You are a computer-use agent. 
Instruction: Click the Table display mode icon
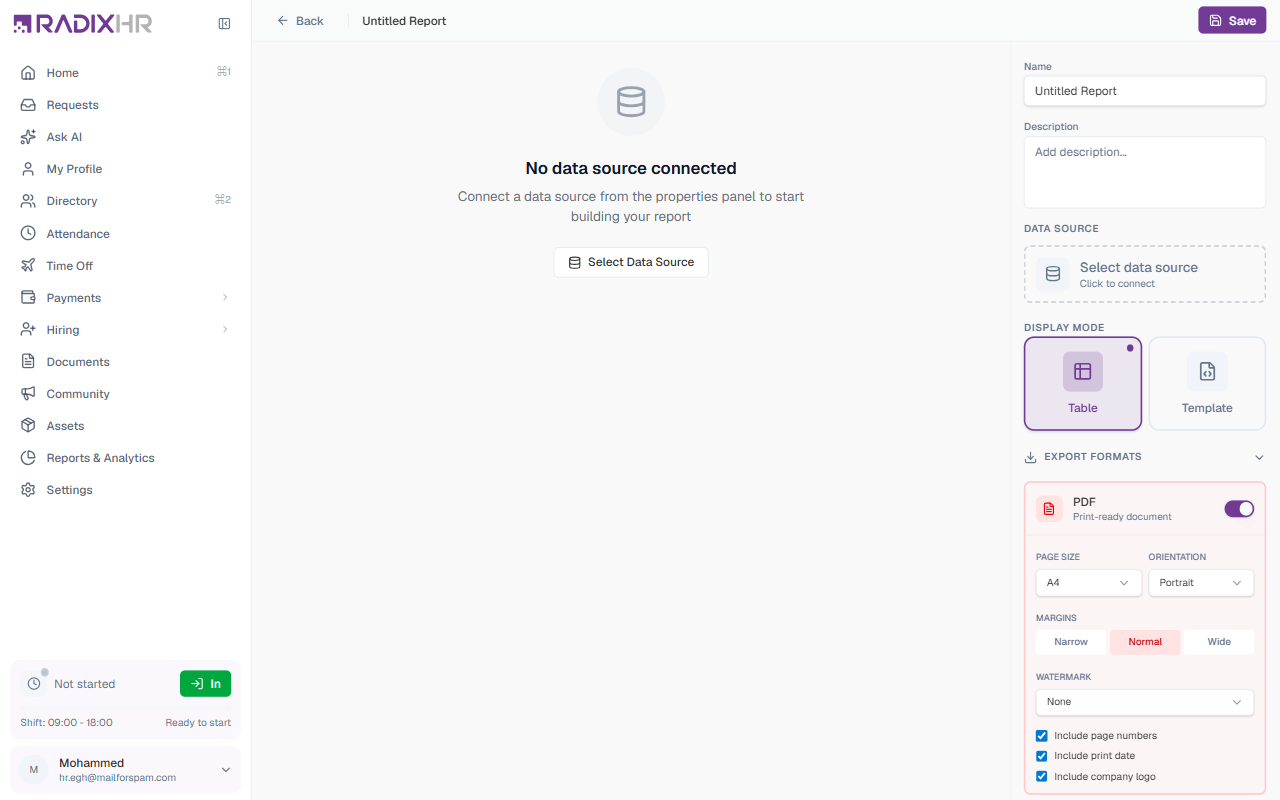(x=1083, y=371)
